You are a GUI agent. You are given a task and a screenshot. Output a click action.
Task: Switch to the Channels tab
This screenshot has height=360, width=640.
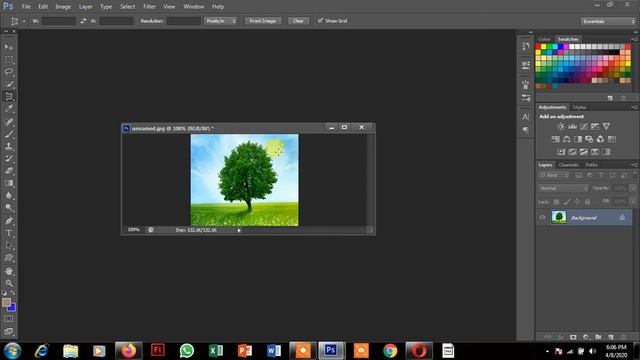pyautogui.click(x=569, y=165)
